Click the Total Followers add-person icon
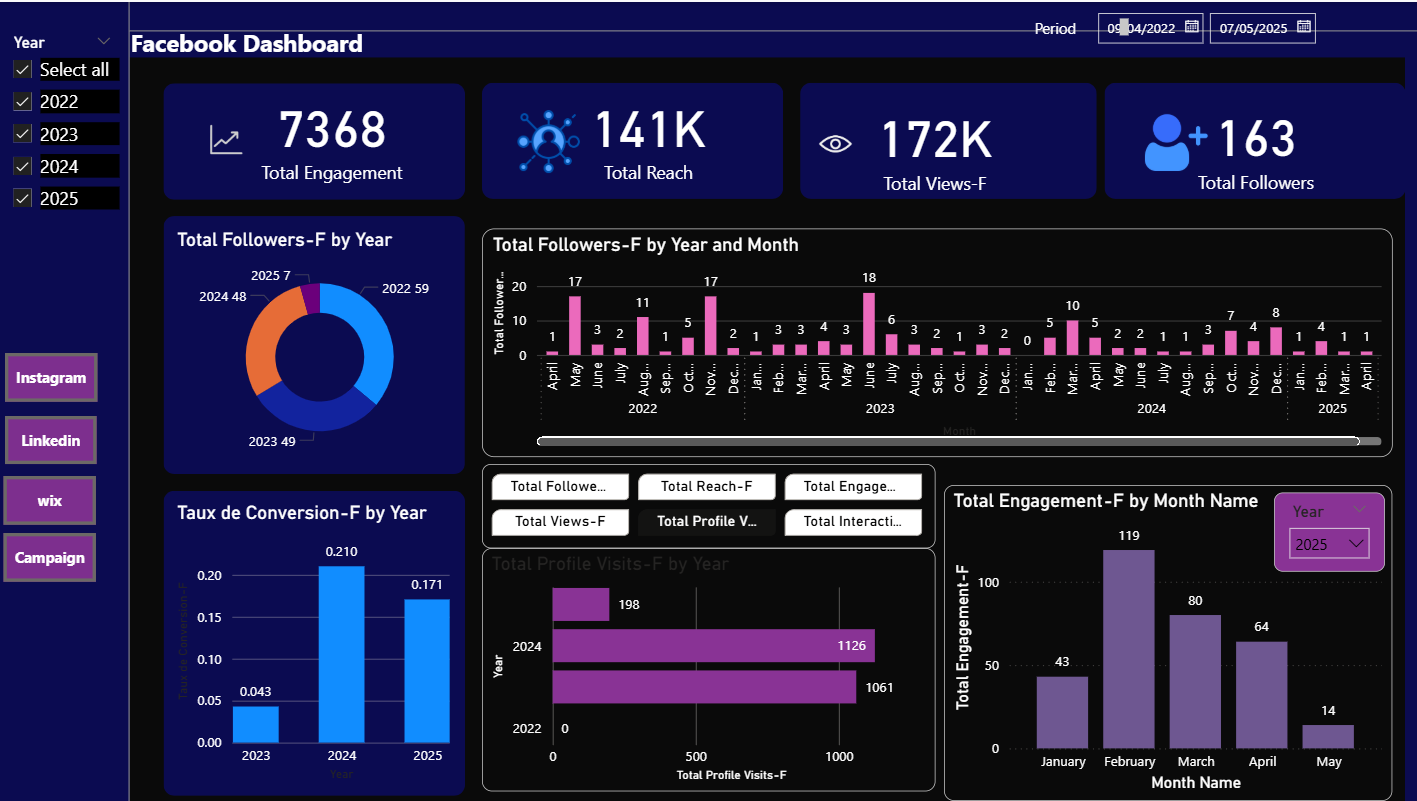This screenshot has height=801, width=1417. point(1174,142)
